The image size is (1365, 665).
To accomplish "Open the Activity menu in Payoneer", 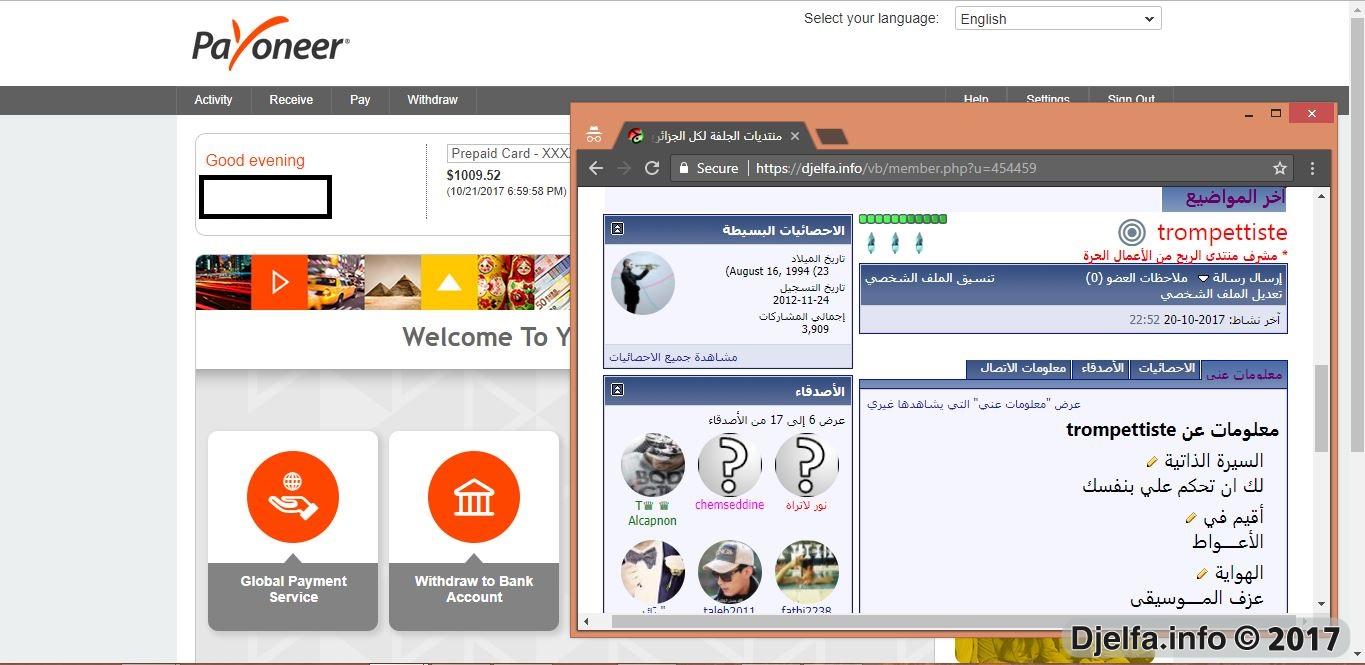I will click(213, 100).
